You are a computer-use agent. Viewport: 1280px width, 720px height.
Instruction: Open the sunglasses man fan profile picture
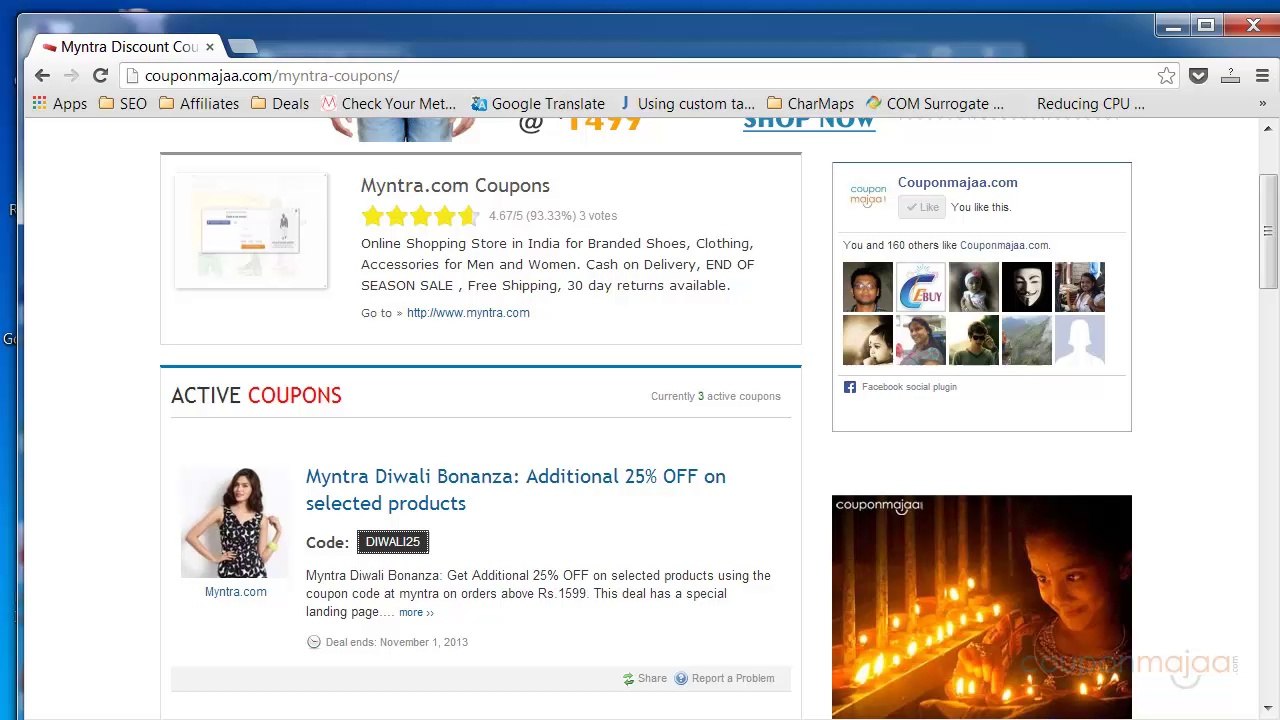pyautogui.click(x=974, y=341)
